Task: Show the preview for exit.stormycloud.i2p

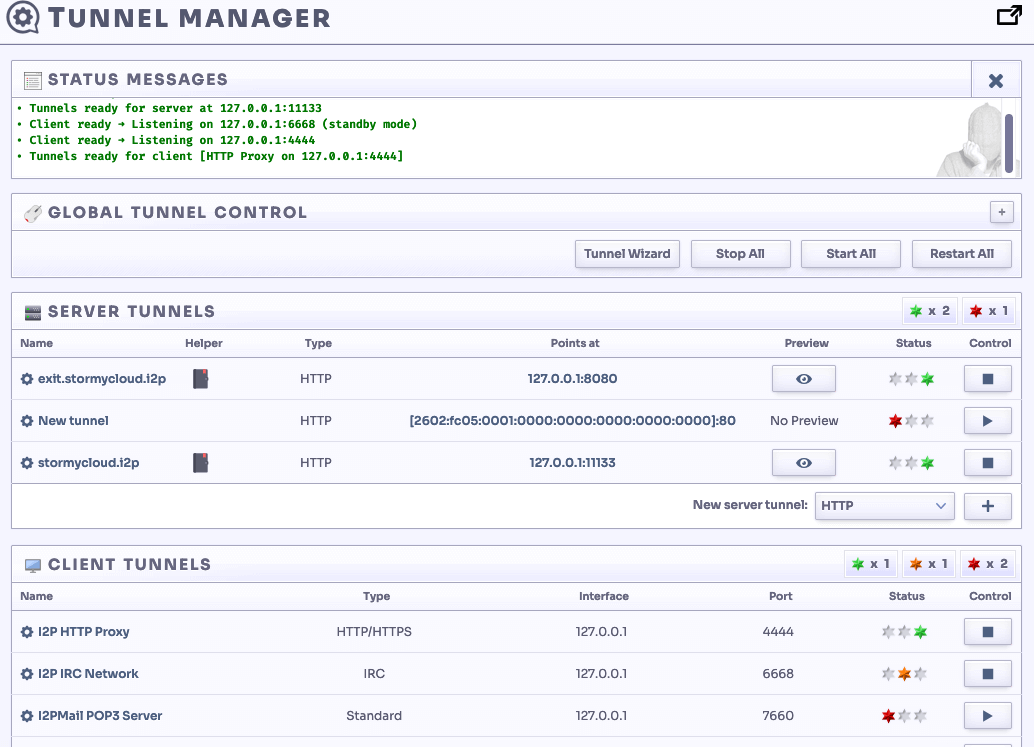Action: [x=803, y=378]
